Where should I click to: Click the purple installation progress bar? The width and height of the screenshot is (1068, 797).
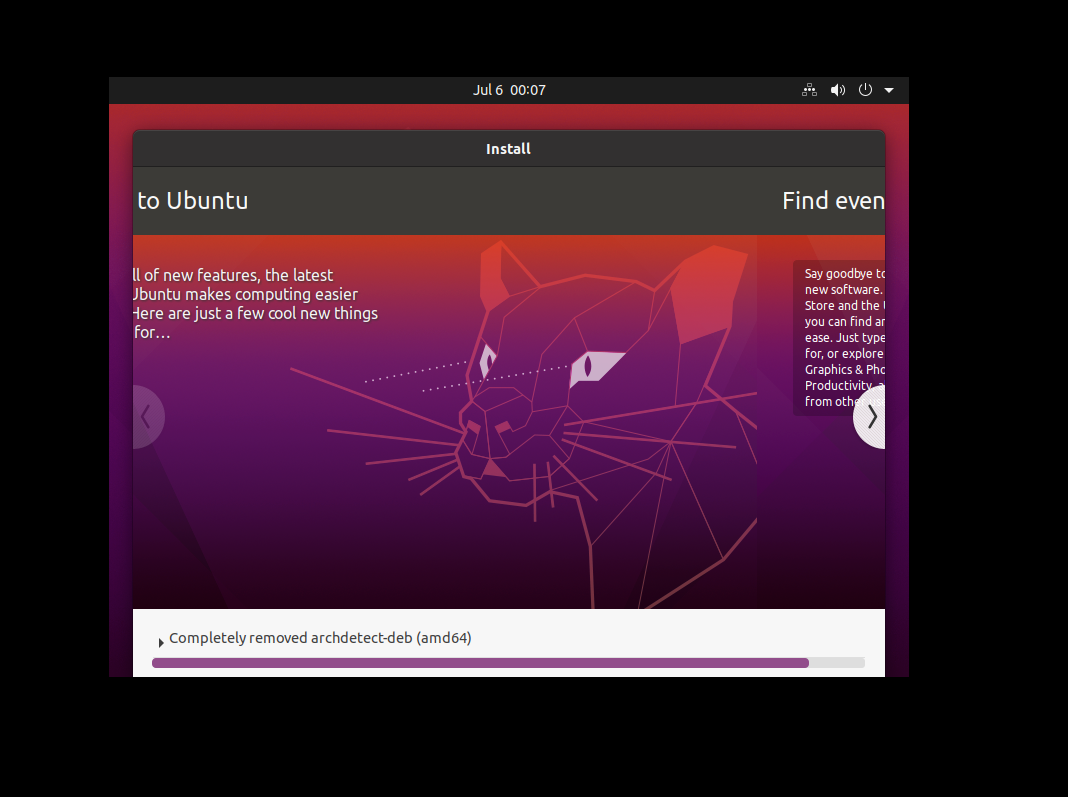click(508, 663)
